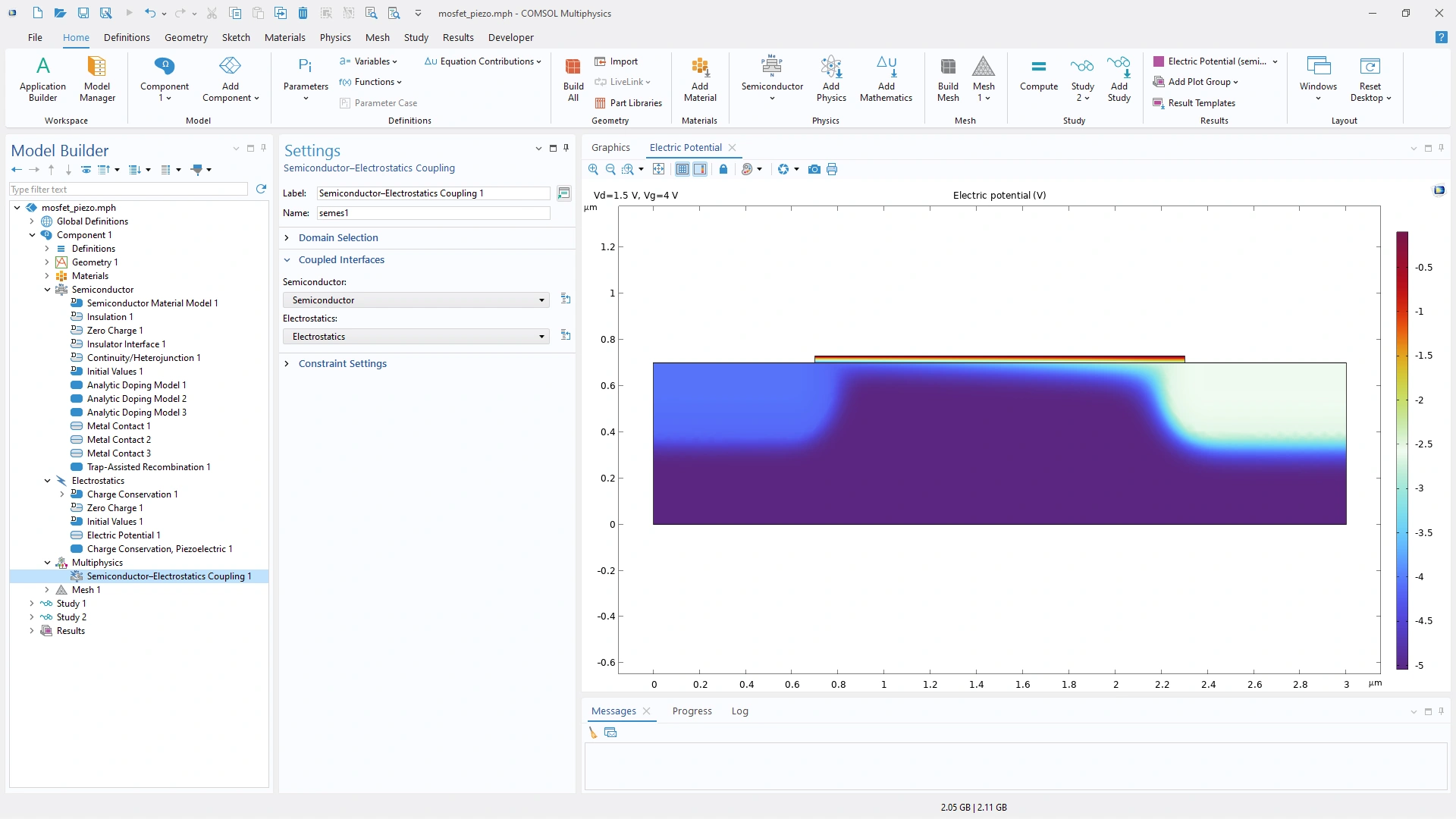Open the Application Builder
The height and width of the screenshot is (819, 1456).
tap(42, 78)
